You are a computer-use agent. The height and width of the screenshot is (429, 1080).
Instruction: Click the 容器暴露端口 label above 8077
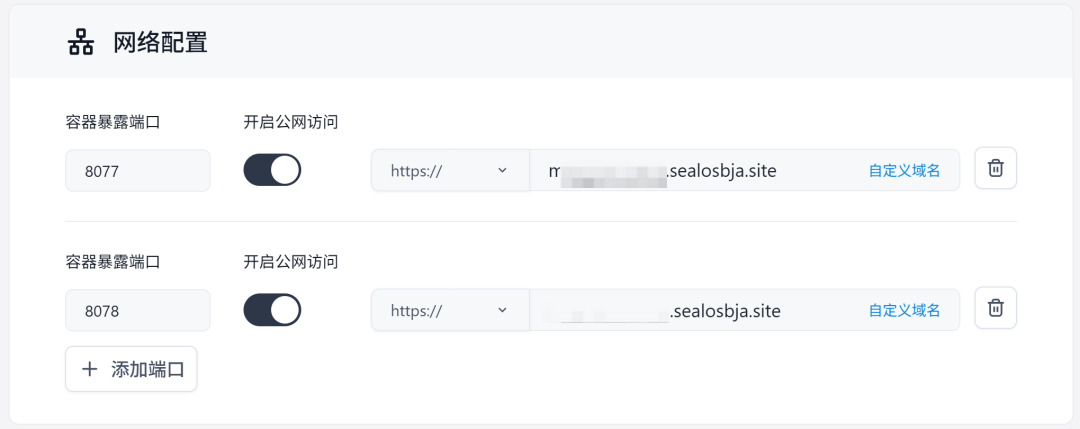(113, 122)
